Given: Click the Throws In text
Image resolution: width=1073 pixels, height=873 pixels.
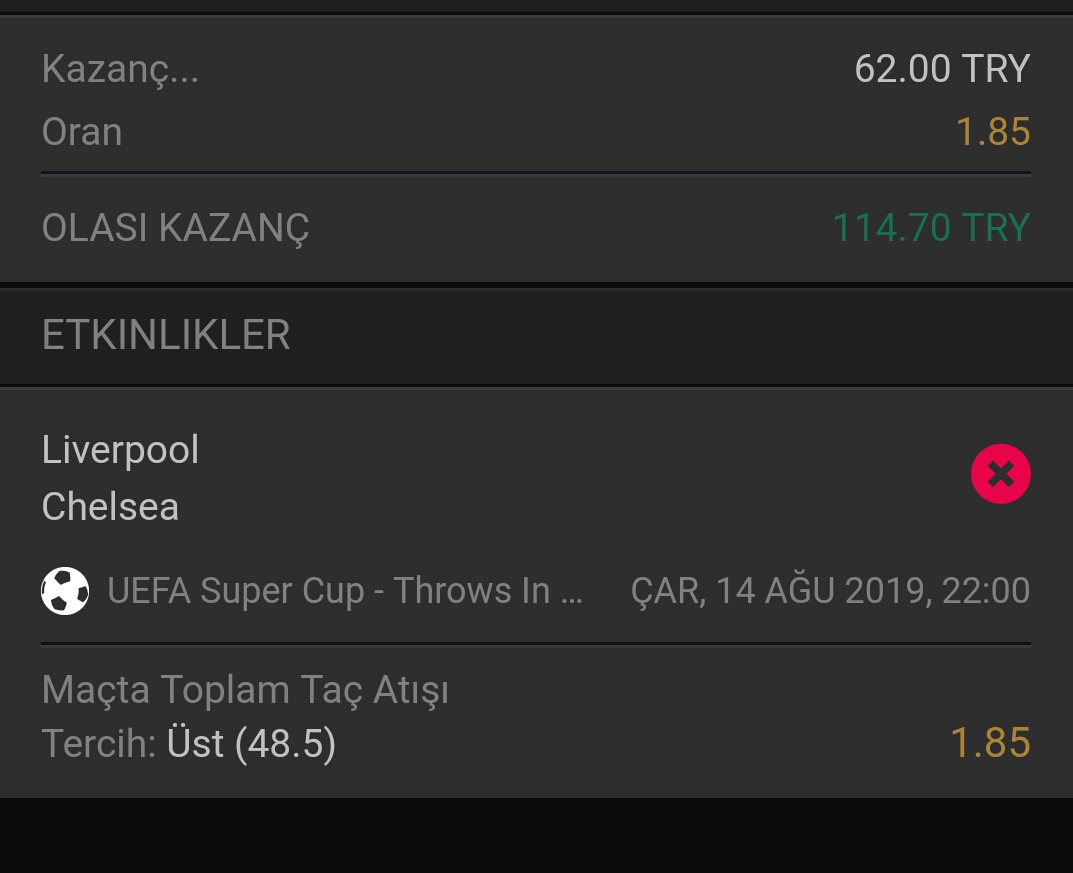Looking at the screenshot, I should click(x=471, y=591).
